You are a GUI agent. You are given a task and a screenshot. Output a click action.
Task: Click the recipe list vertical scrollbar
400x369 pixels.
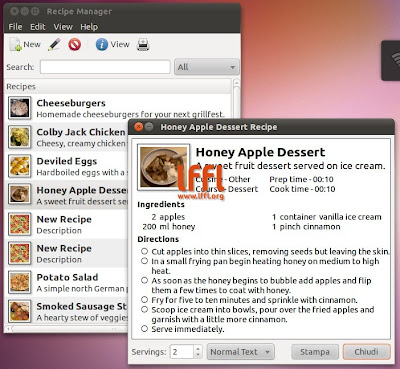click(236, 98)
